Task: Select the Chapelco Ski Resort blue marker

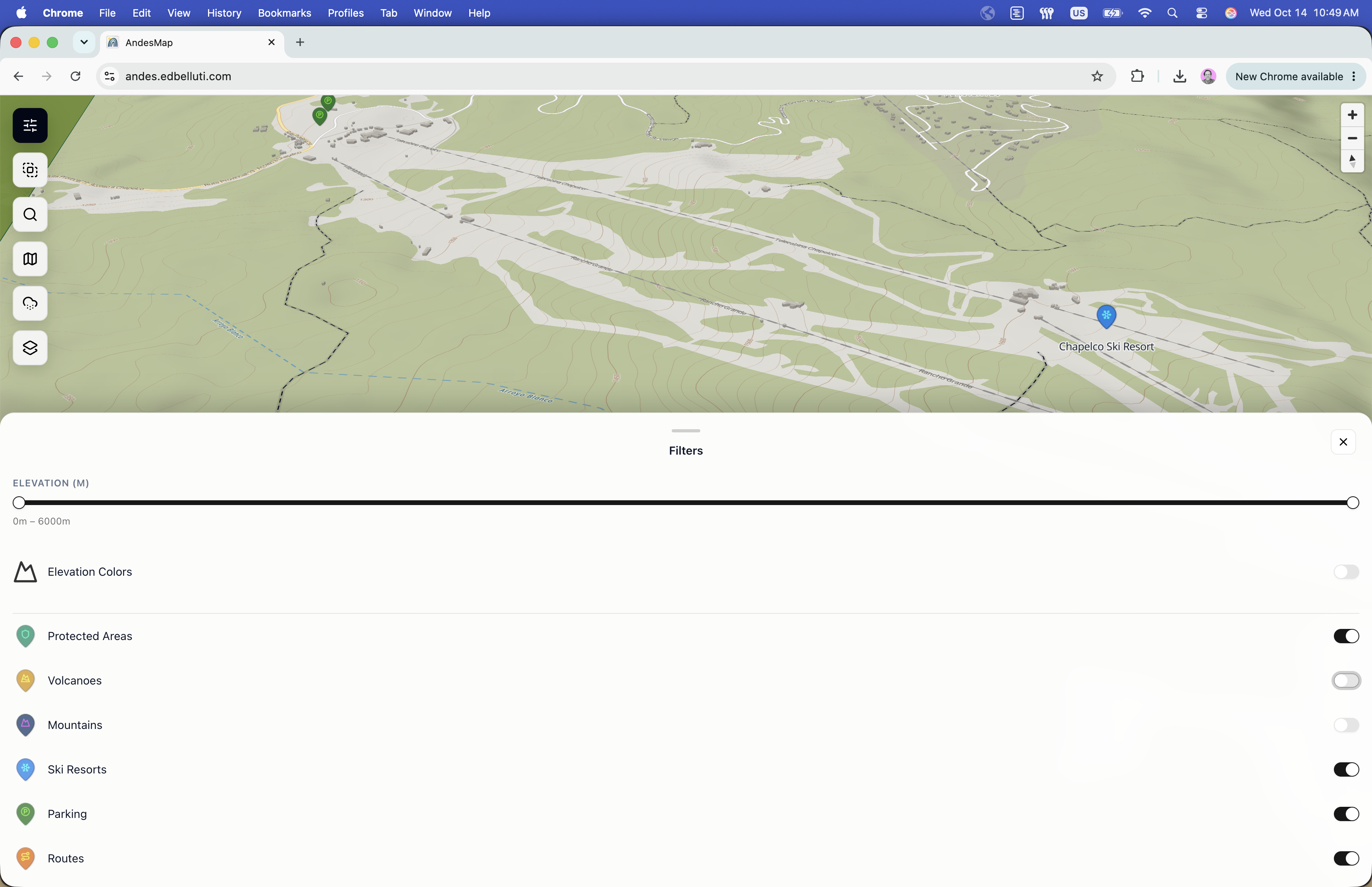Action: 1106,316
